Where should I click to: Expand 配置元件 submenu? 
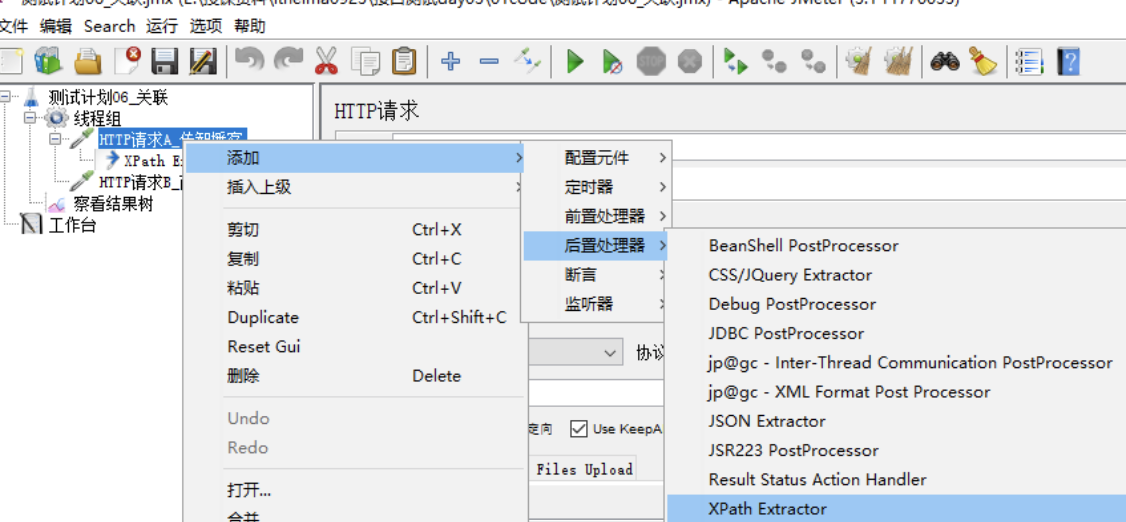click(596, 157)
